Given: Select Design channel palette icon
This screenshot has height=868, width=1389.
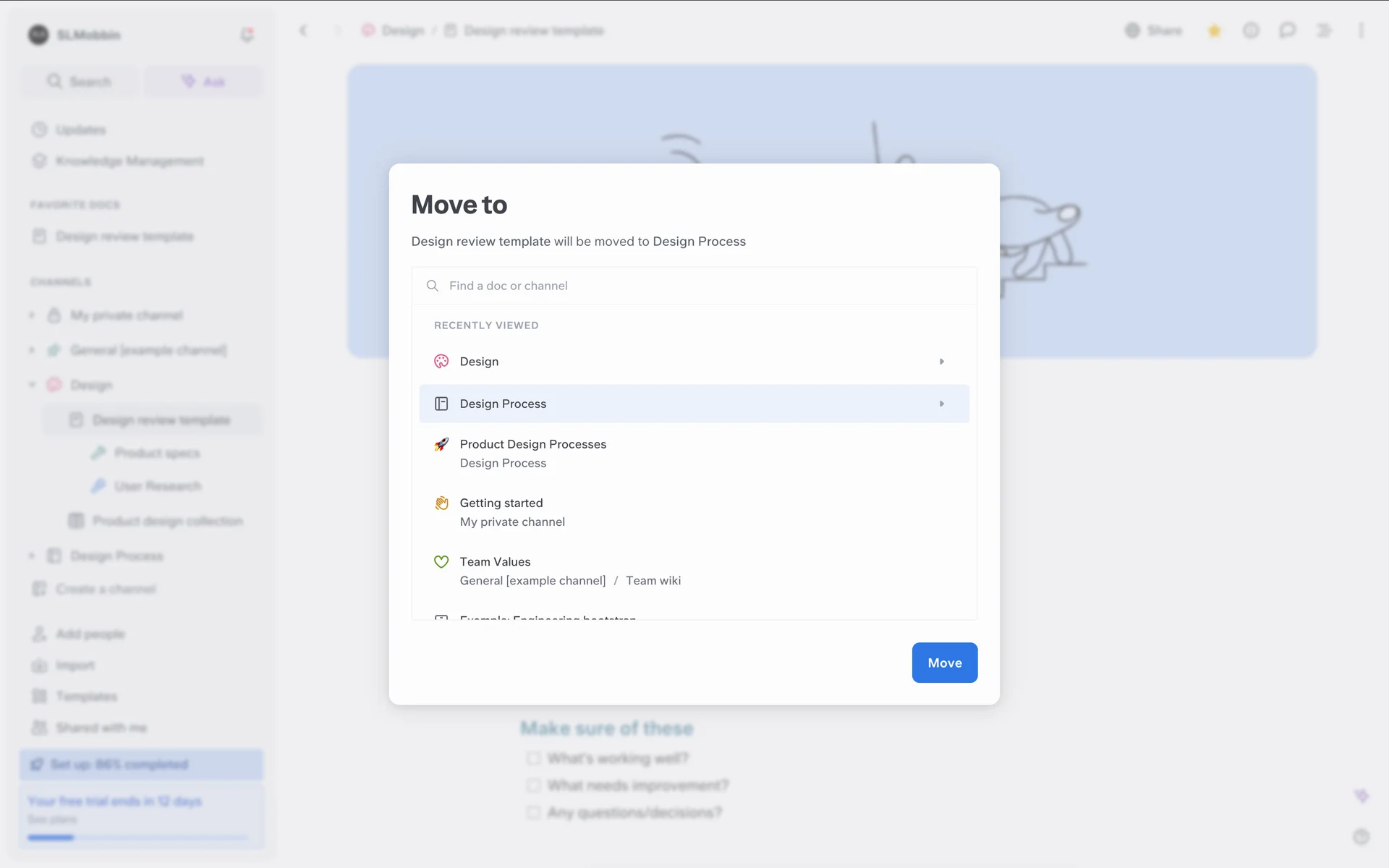Looking at the screenshot, I should (x=441, y=362).
